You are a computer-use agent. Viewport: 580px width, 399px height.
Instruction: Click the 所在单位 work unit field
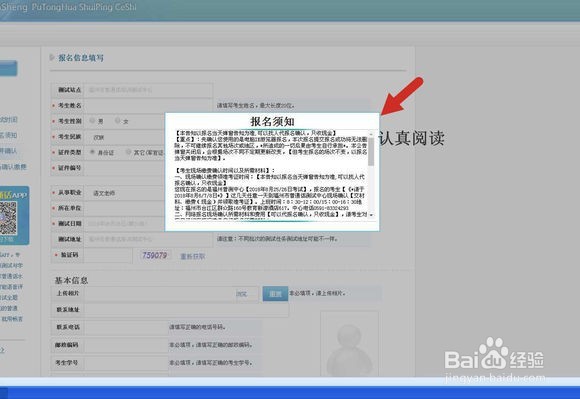coord(125,208)
